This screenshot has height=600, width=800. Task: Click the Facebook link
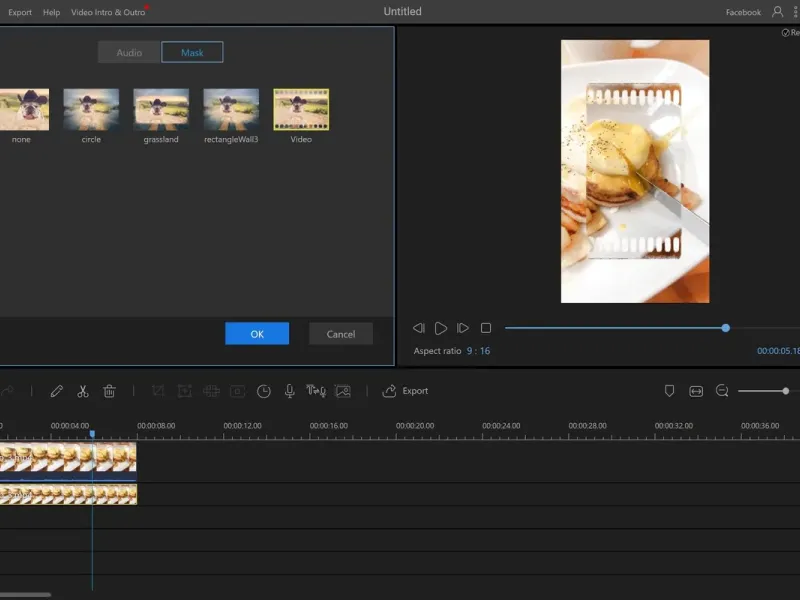point(743,12)
